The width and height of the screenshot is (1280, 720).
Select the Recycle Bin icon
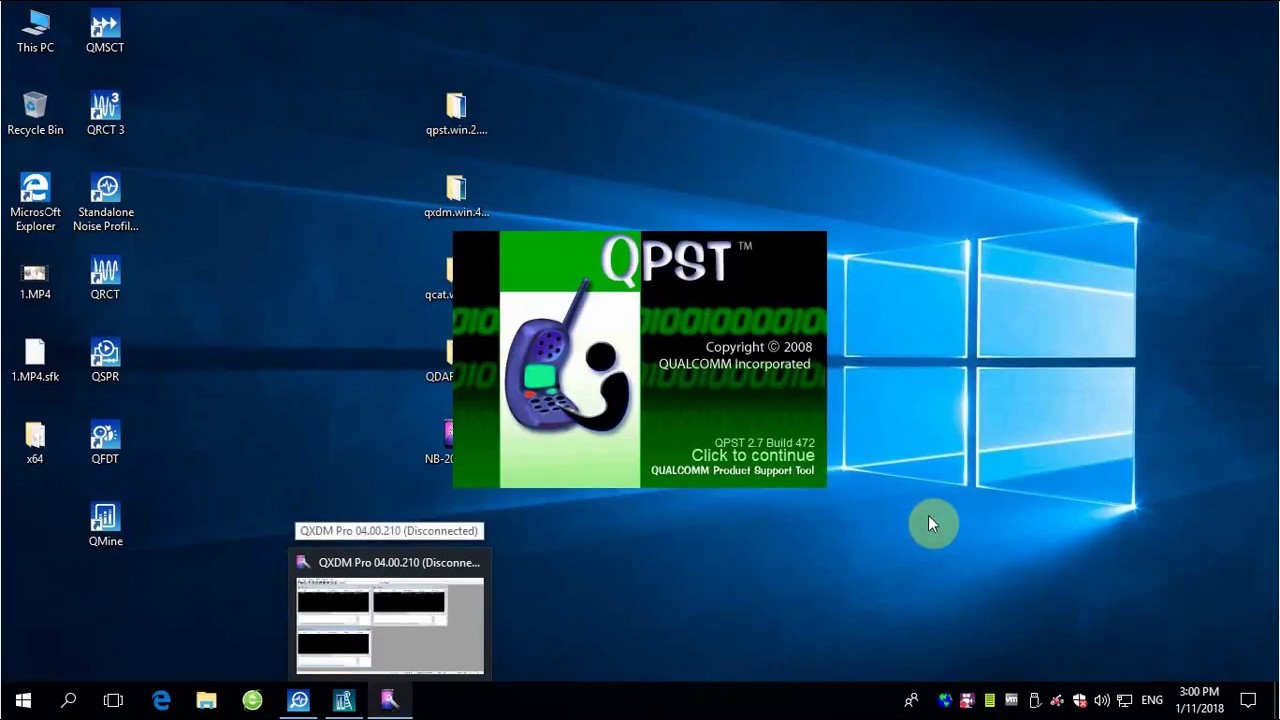point(35,113)
